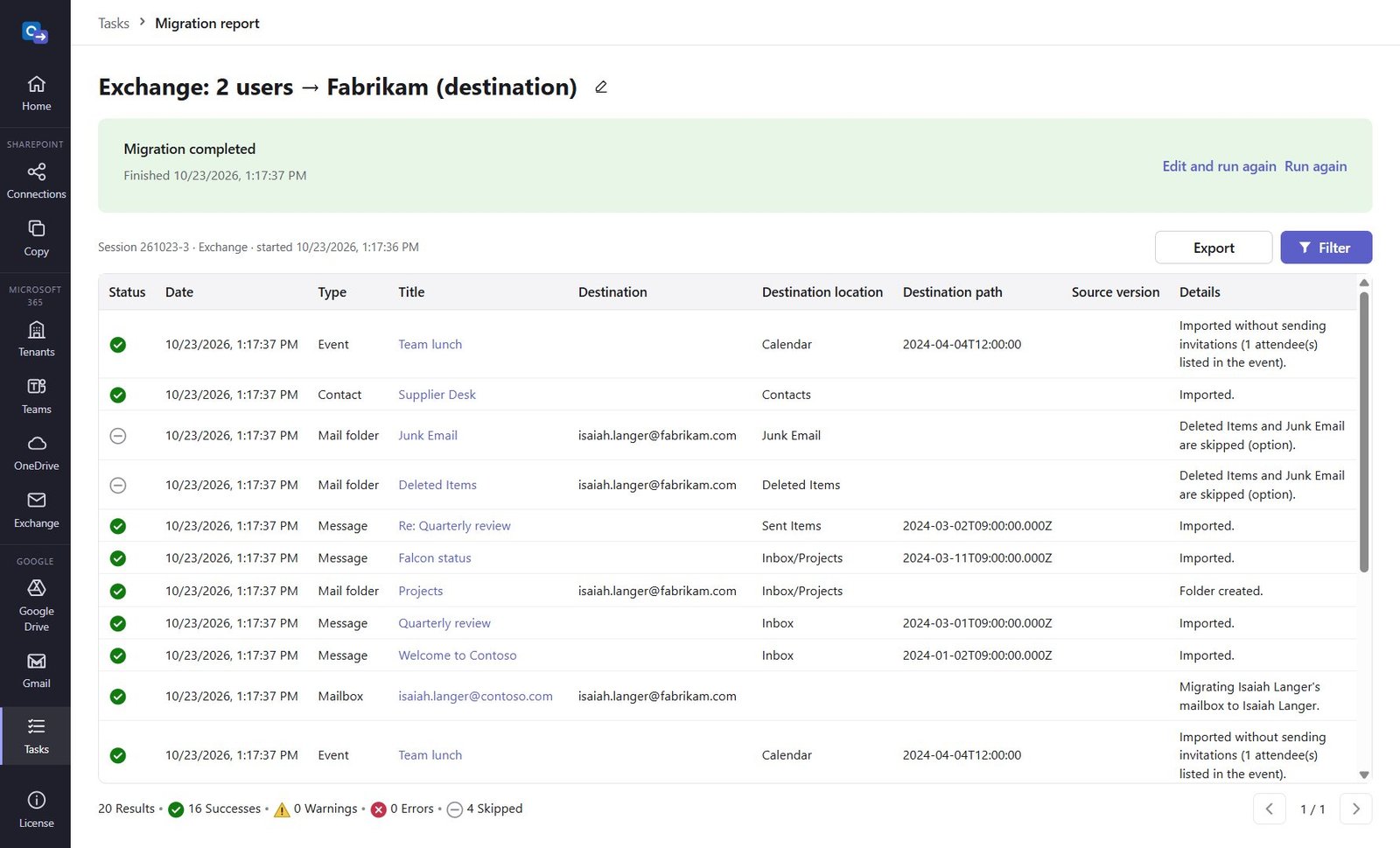Open Falcon status message link

point(435,558)
